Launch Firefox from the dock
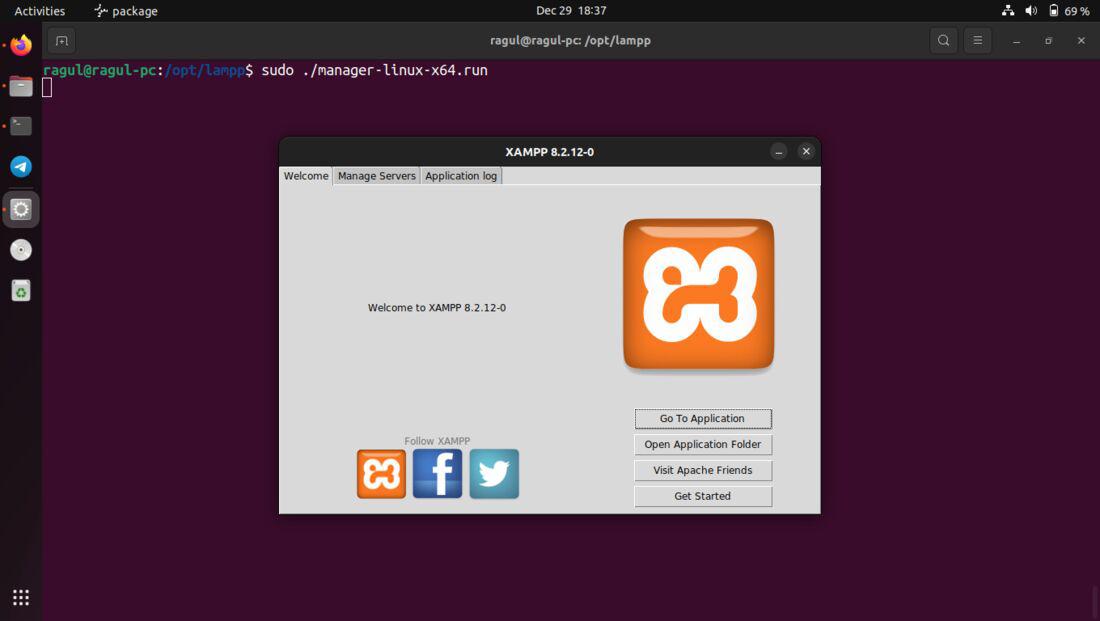Screen dimensions: 1100x621 click(x=21, y=45)
